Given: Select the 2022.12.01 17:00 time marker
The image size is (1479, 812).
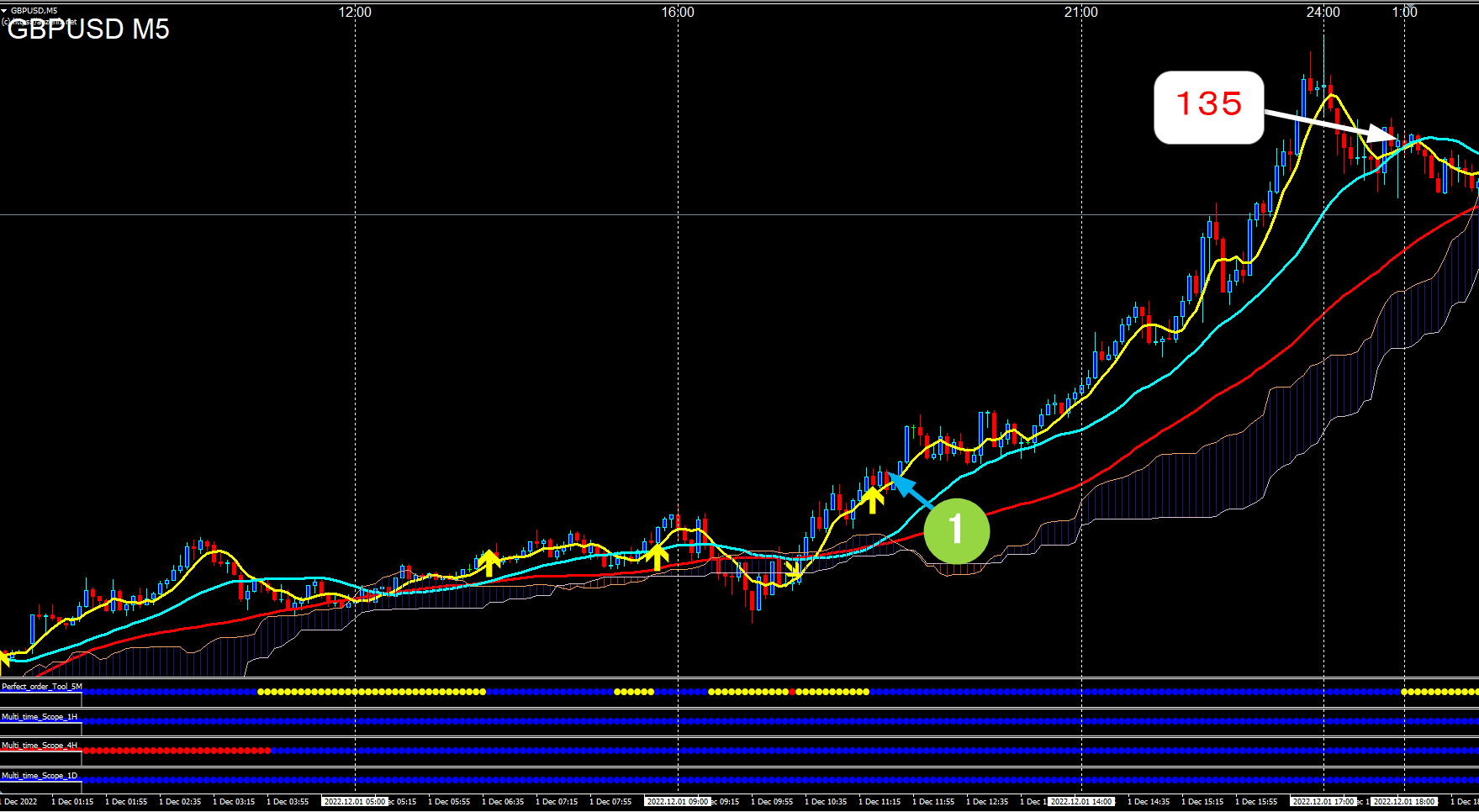Looking at the screenshot, I should click(x=1323, y=802).
